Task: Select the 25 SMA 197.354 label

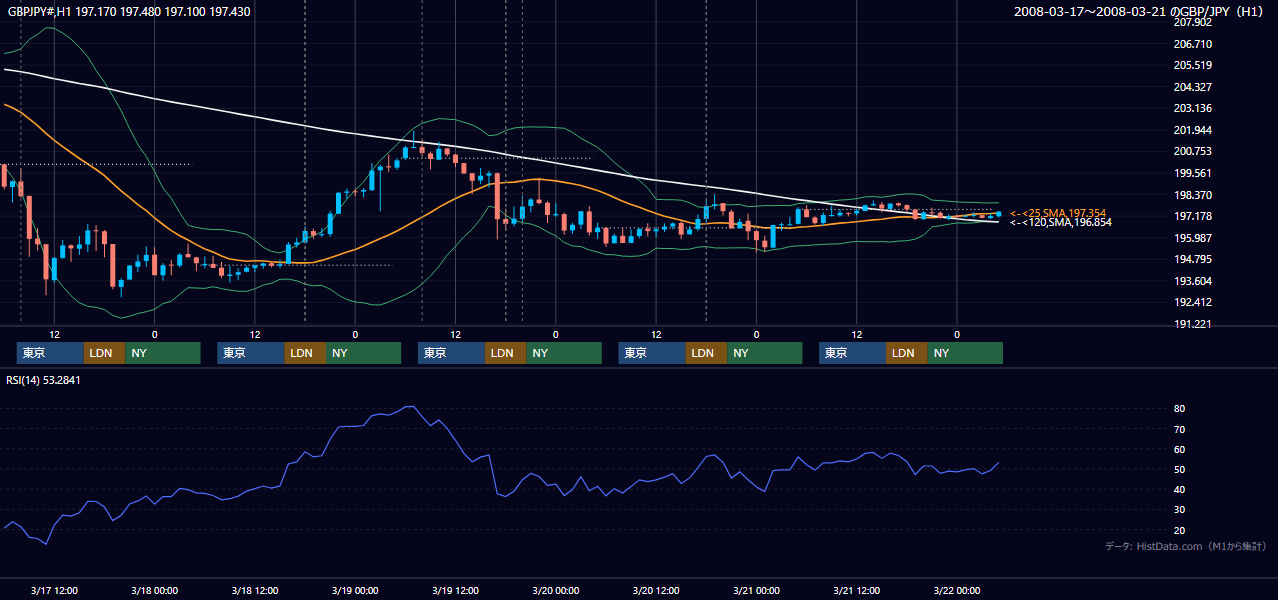Action: point(1058,213)
